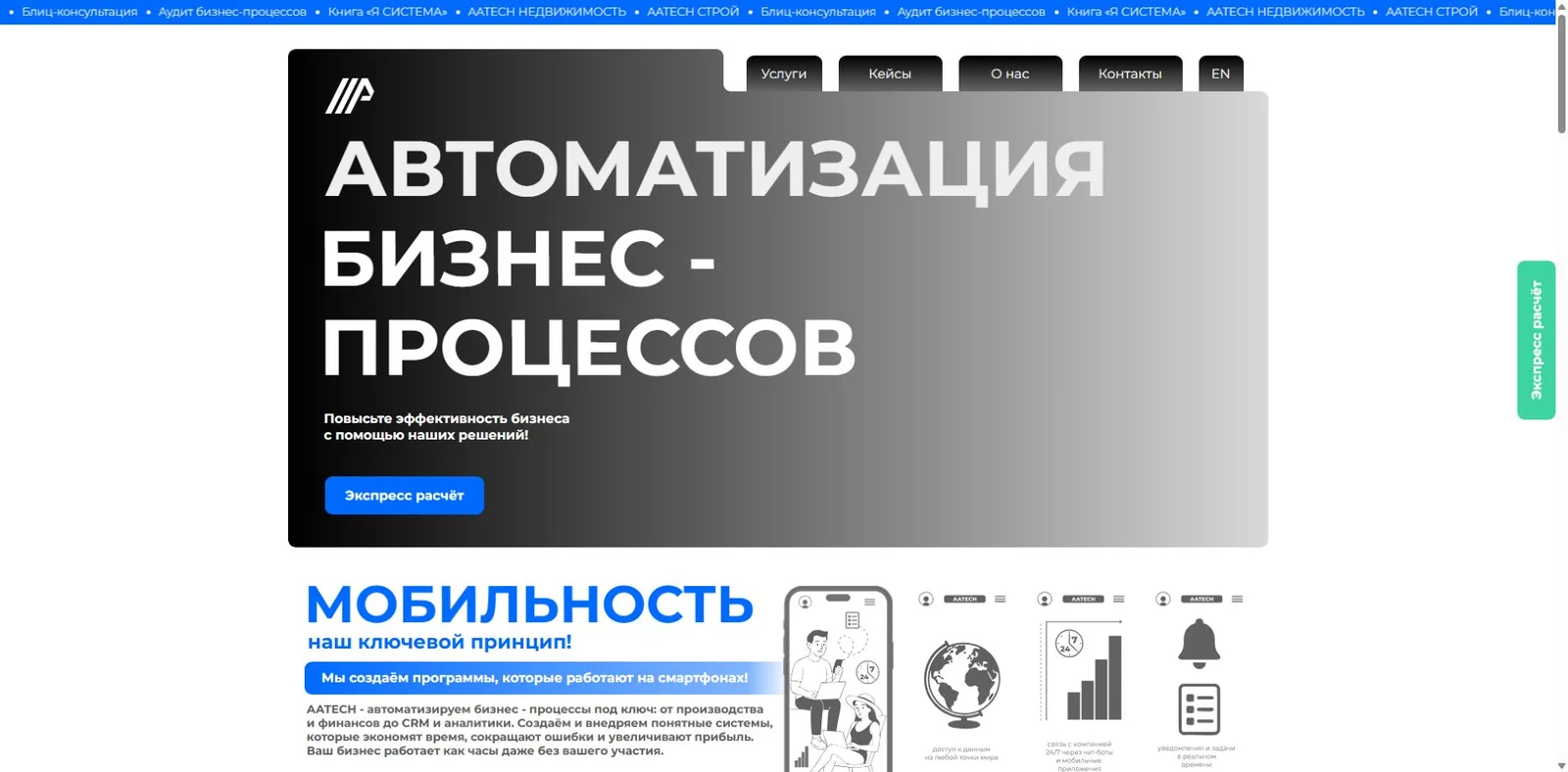Click the hamburger menu icon in the bell card
This screenshot has height=772, width=1568.
1238,599
